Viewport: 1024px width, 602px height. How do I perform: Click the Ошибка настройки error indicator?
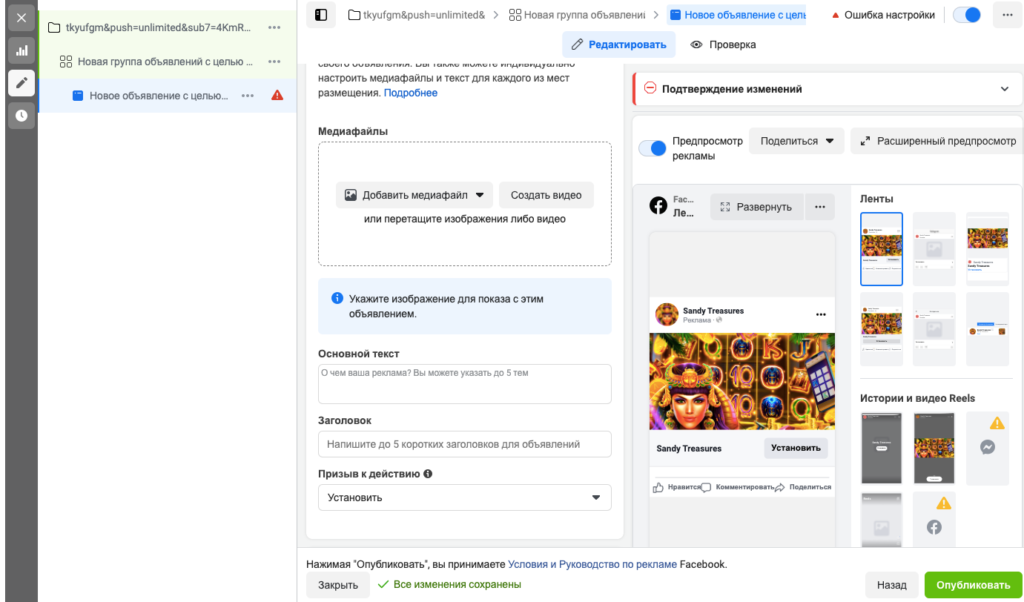point(882,15)
